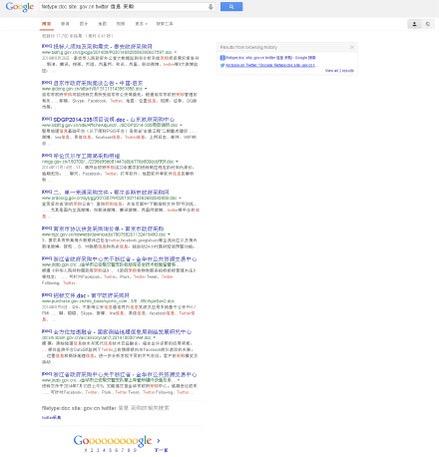
Task: Expand the arrow beside SDGP2014-335 result URL
Action: pyautogui.click(x=181, y=125)
